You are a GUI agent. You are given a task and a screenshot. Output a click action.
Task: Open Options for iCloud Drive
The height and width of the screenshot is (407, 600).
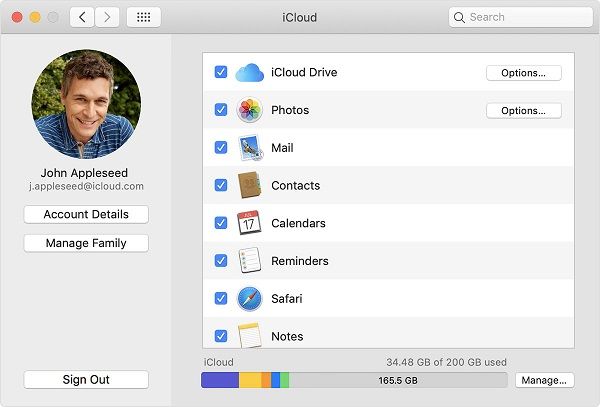[523, 73]
